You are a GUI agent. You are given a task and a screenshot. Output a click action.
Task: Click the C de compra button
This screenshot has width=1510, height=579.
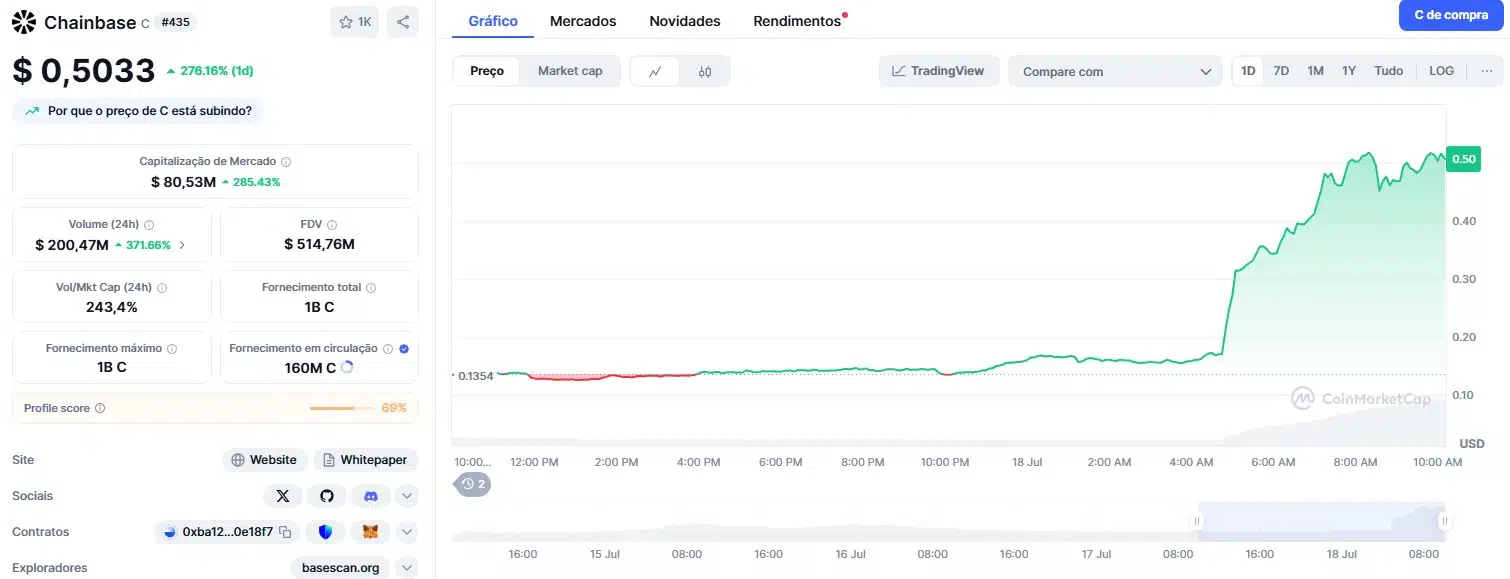point(1451,15)
